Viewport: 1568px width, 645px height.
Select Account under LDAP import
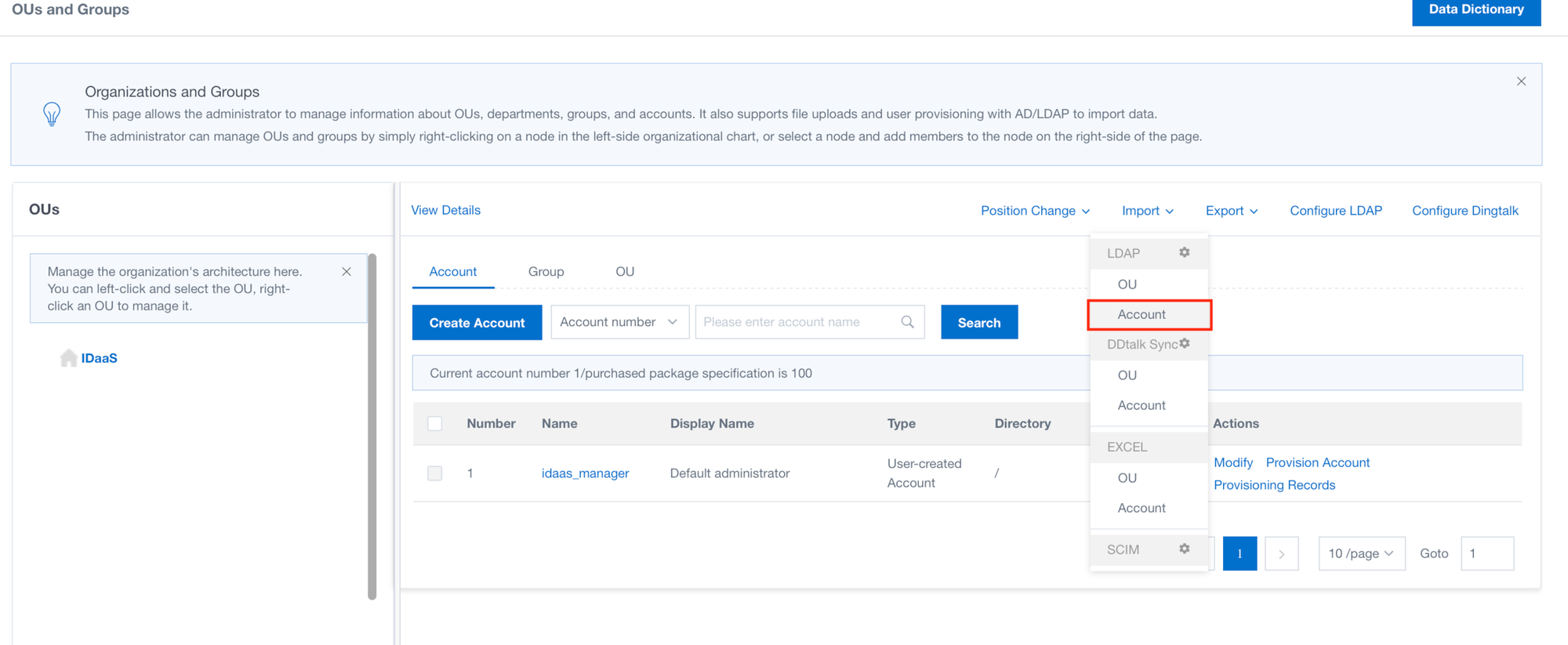[x=1142, y=314]
